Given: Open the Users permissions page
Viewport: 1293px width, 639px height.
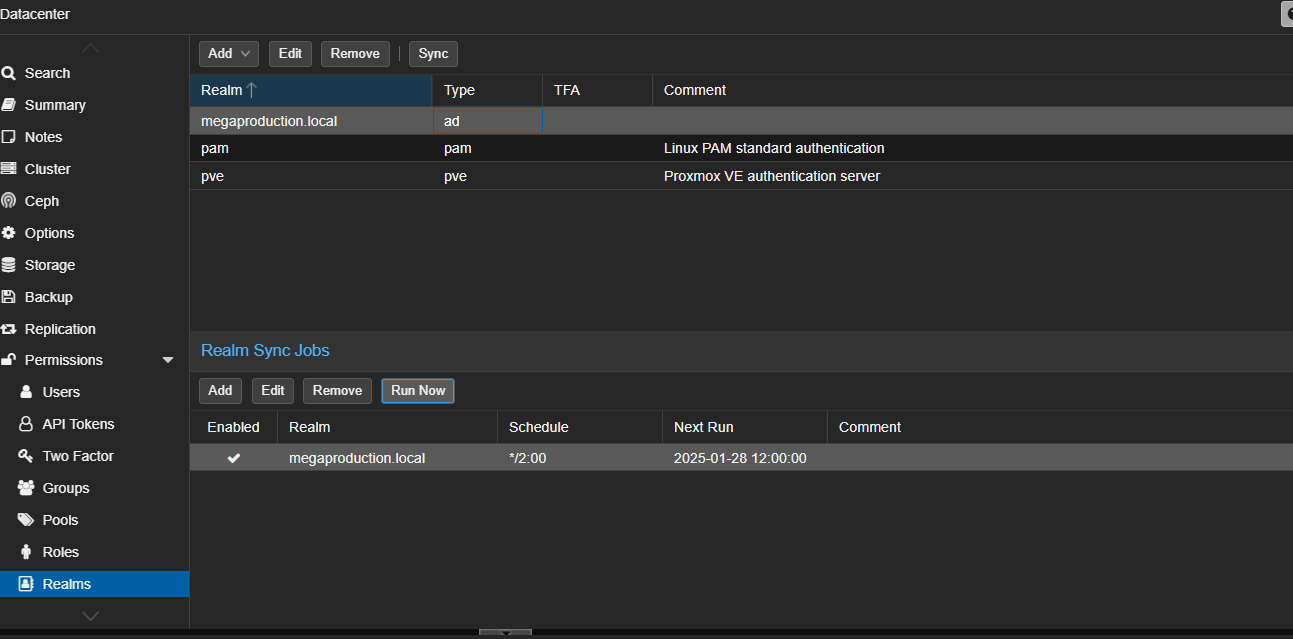Looking at the screenshot, I should point(61,392).
